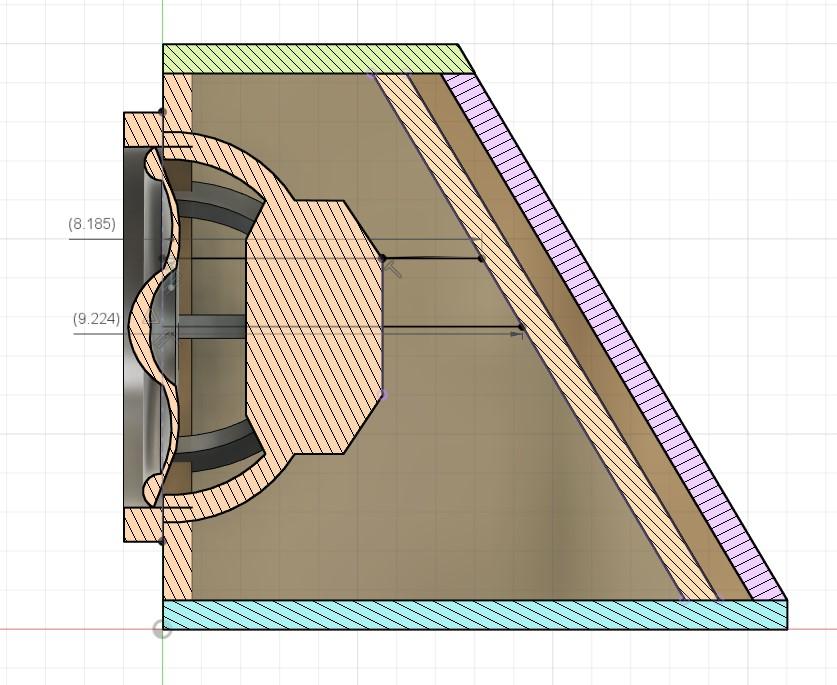837x685 pixels.
Task: Select the green hatched top panel
Action: pos(317,59)
